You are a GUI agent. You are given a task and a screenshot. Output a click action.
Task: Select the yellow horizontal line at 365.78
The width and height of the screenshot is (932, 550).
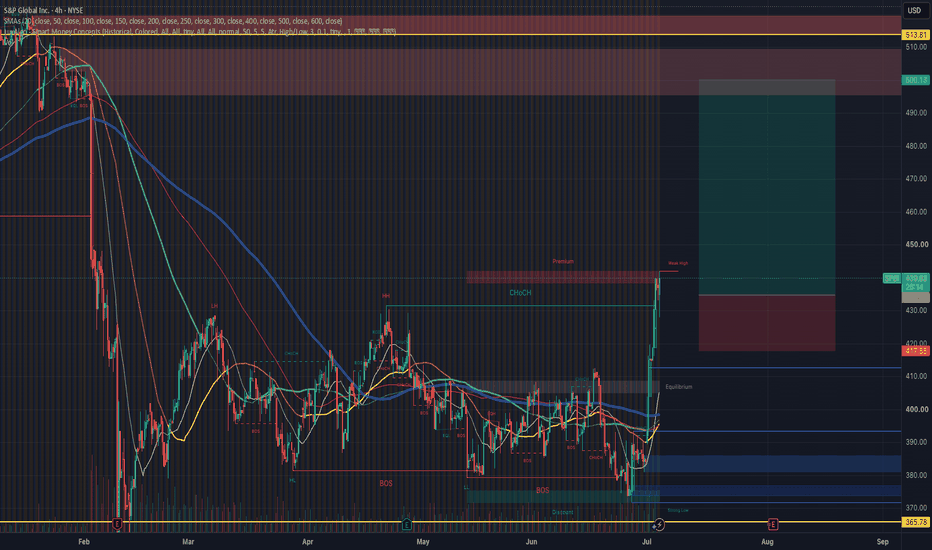pyautogui.click(x=451, y=522)
